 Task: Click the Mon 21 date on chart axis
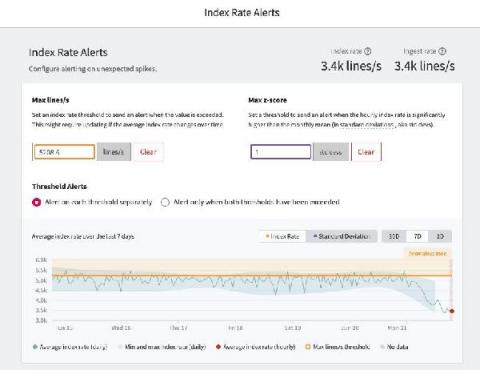[x=397, y=328]
